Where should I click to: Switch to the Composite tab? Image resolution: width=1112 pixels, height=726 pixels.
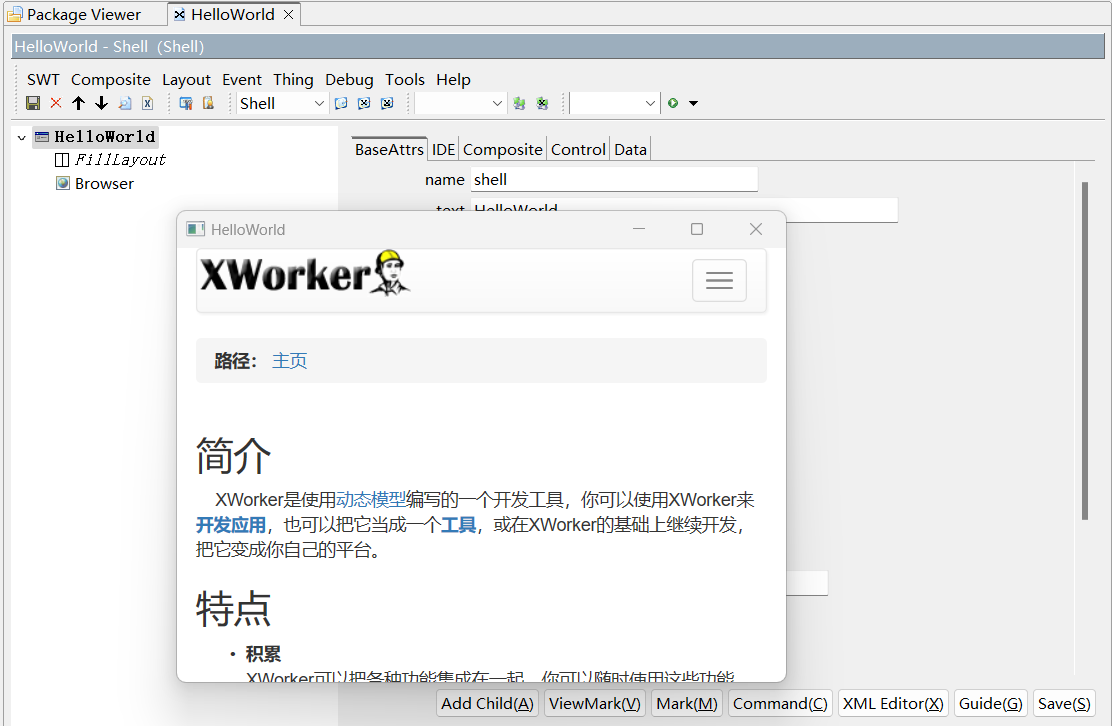click(x=502, y=148)
